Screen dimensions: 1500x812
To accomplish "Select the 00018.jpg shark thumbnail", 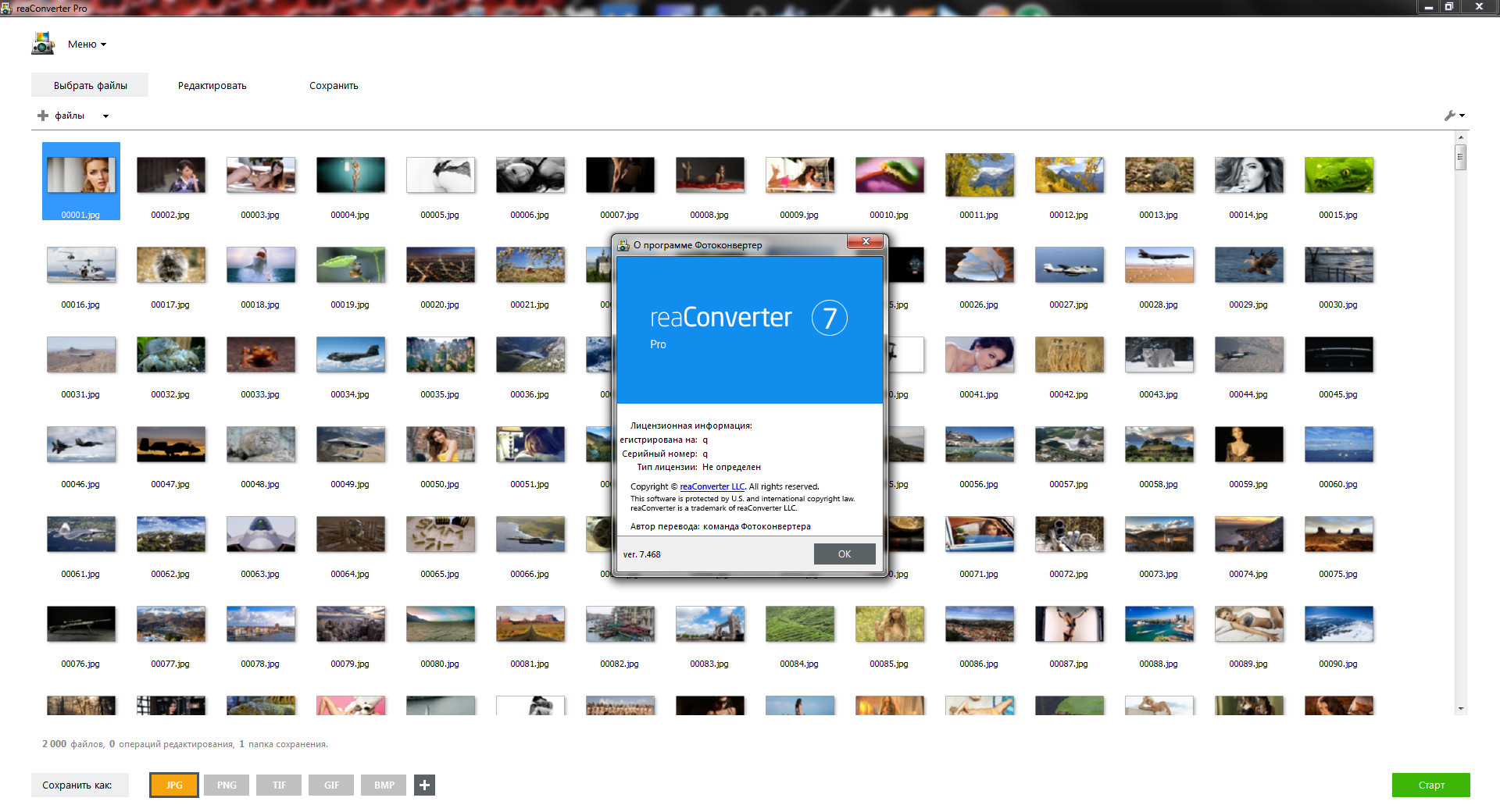I will pyautogui.click(x=261, y=265).
